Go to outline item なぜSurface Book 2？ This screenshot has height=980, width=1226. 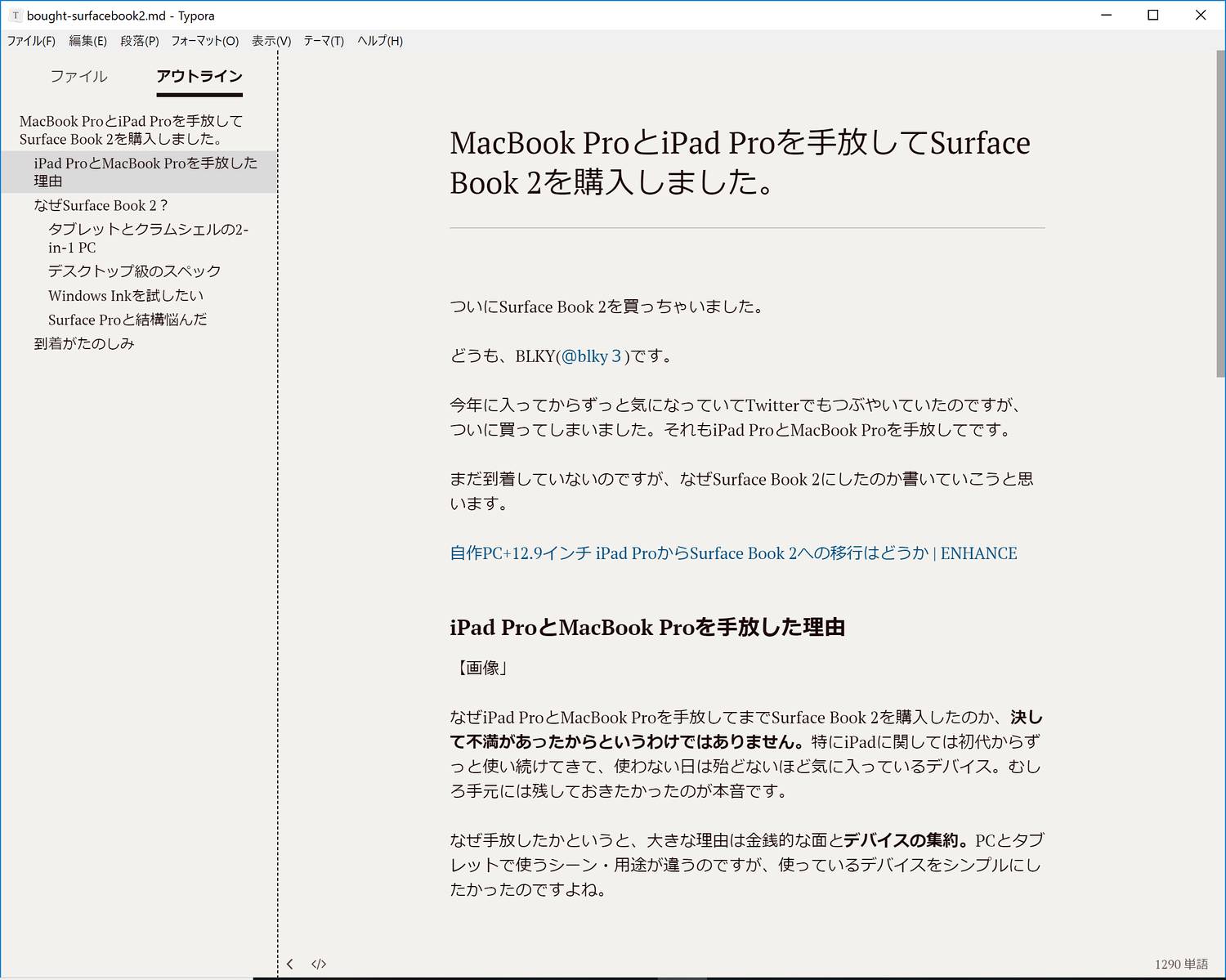pyautogui.click(x=101, y=205)
